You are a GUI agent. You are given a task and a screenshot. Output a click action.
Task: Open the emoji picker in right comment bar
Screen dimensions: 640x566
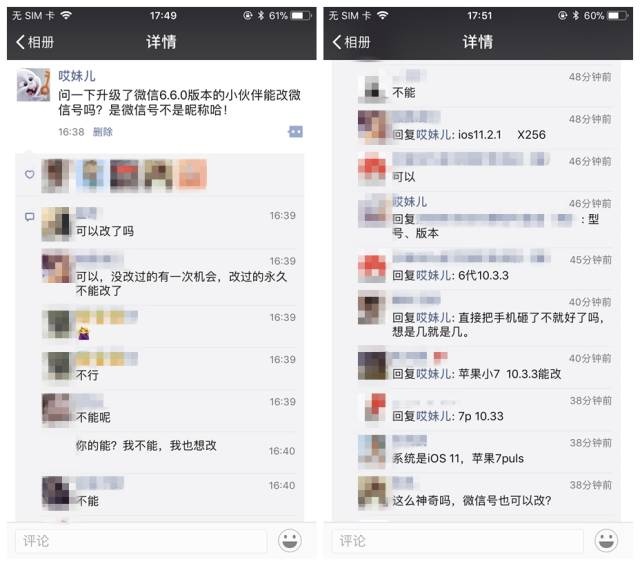coord(606,541)
